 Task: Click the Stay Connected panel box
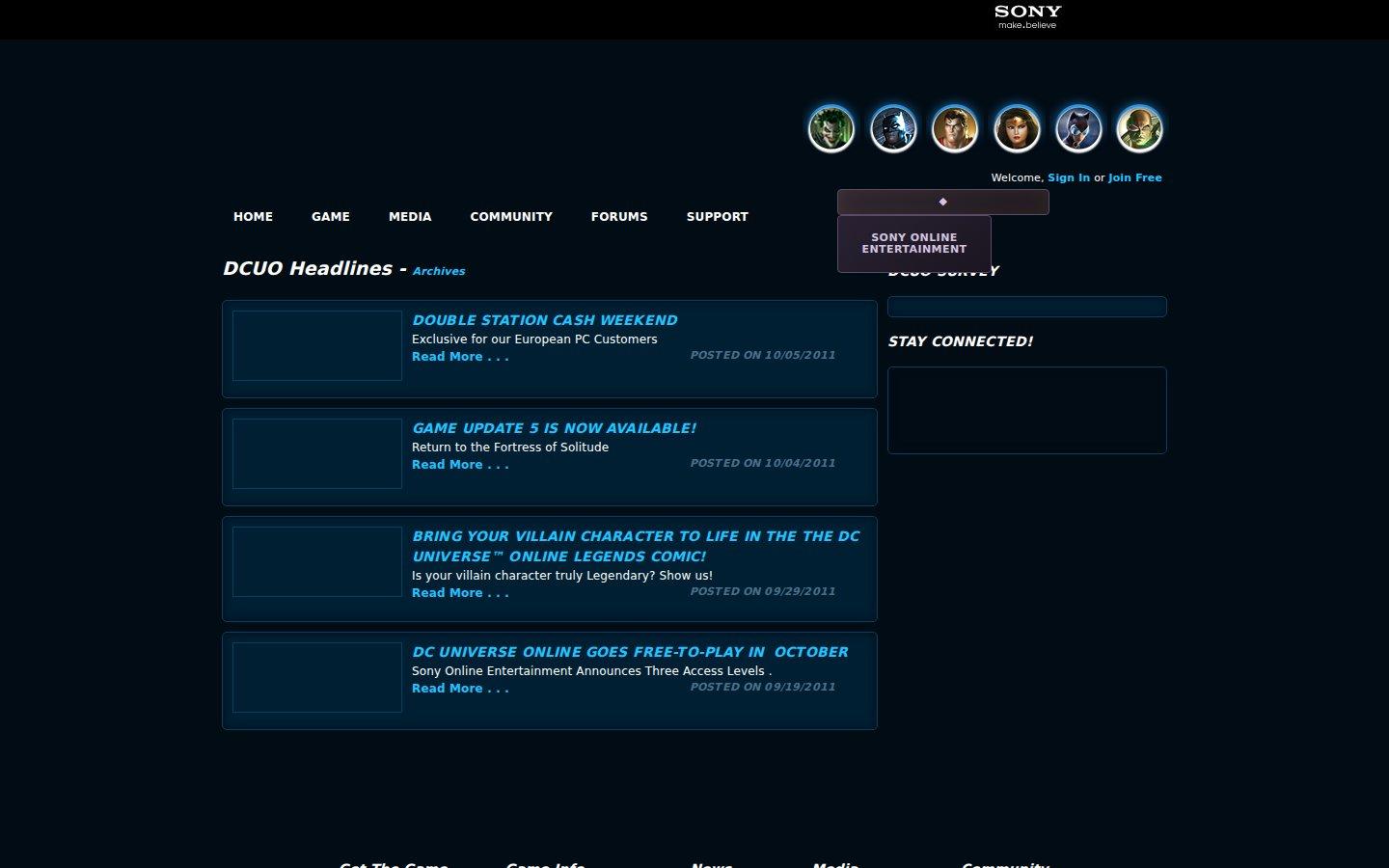(1027, 410)
